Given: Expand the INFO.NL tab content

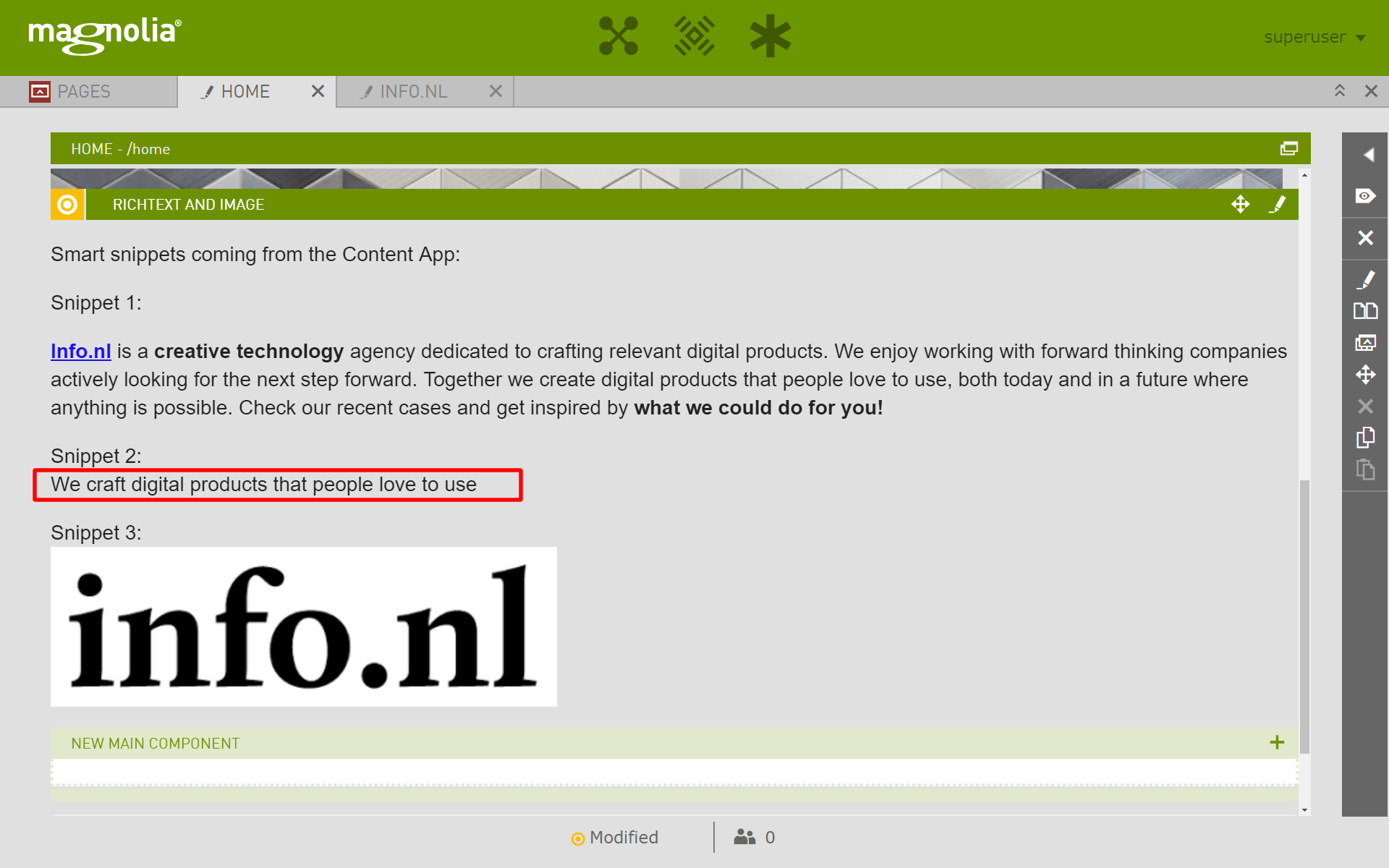Looking at the screenshot, I should (413, 91).
